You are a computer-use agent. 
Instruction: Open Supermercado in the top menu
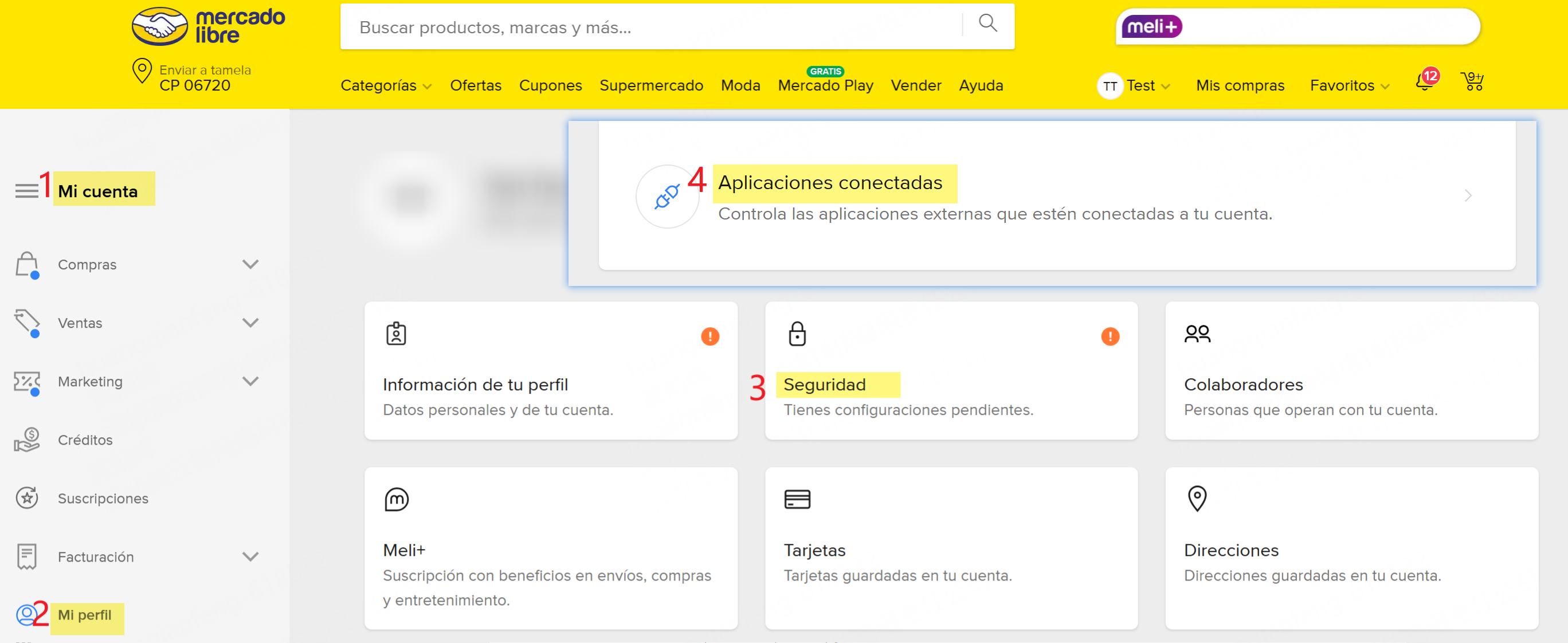point(651,85)
